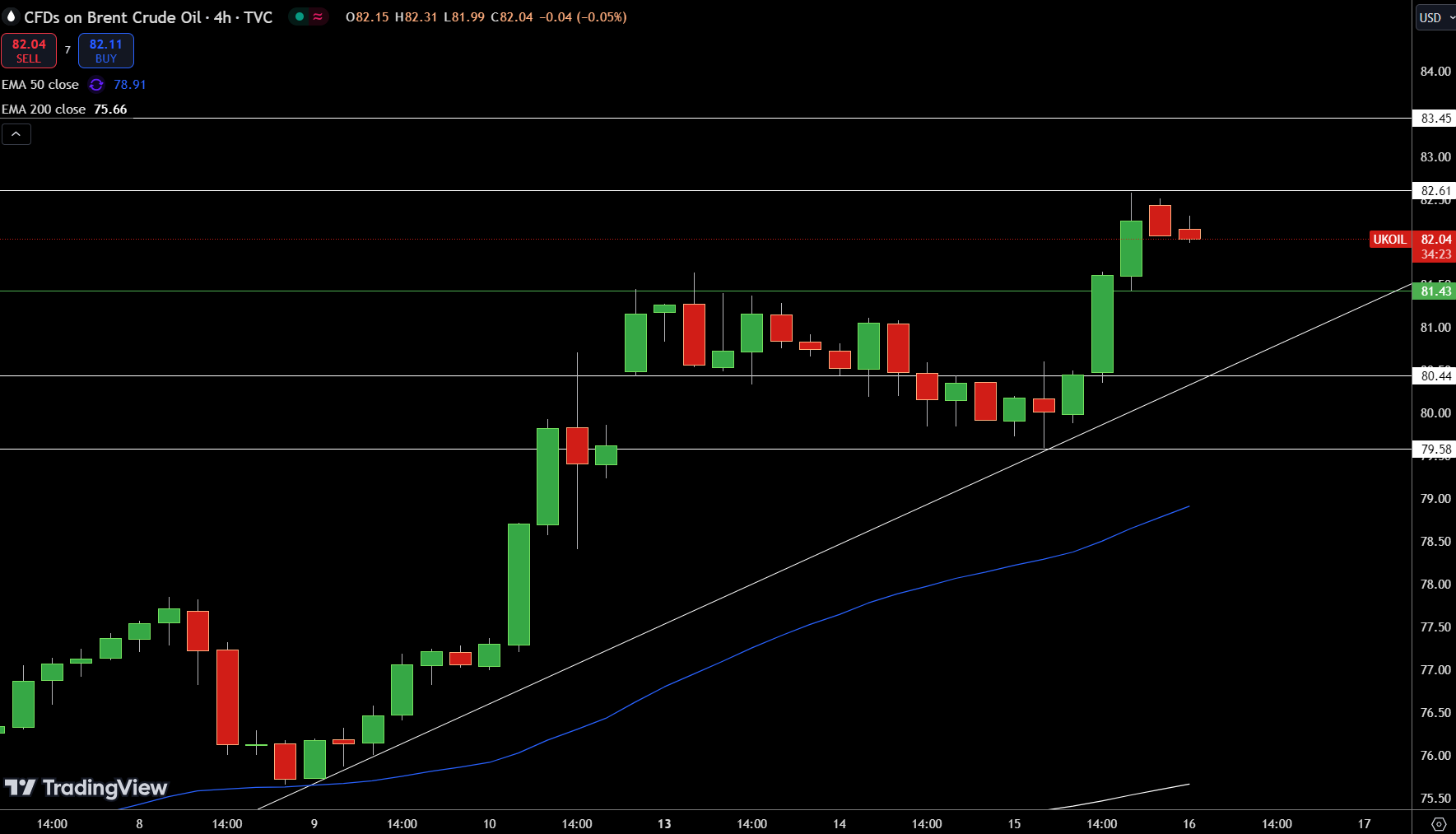Click the Brent Crude Oil droplet symbol icon
The width and height of the screenshot is (1456, 834).
(11, 16)
